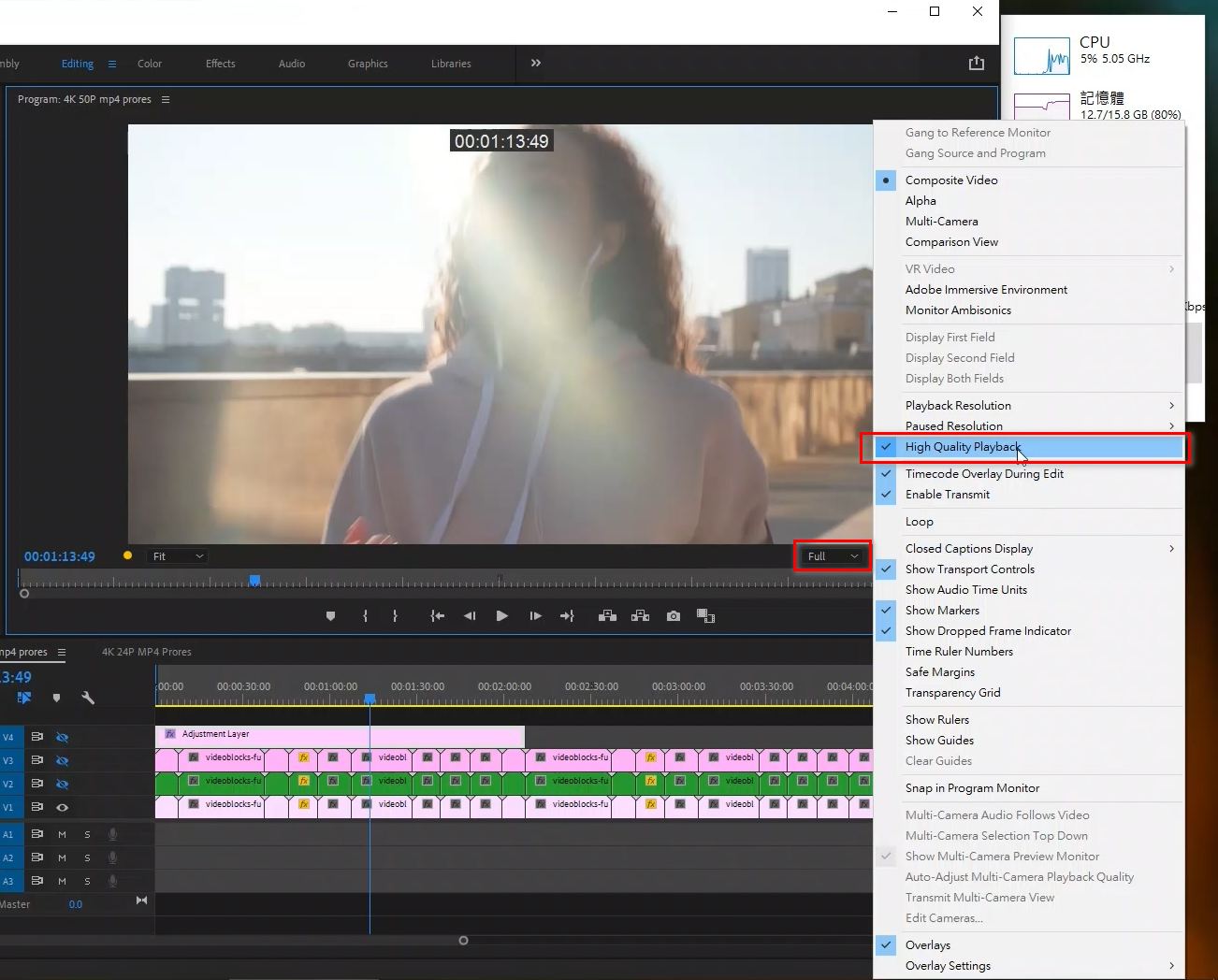
Task: Switch to the Audio workspace tab
Action: point(292,64)
